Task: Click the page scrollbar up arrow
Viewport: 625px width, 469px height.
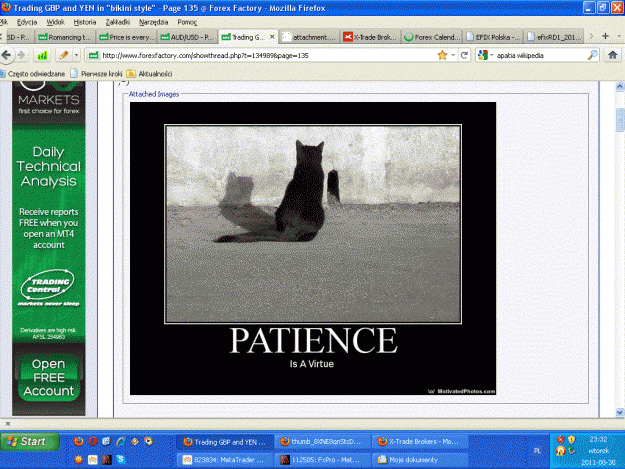Action: 619,86
